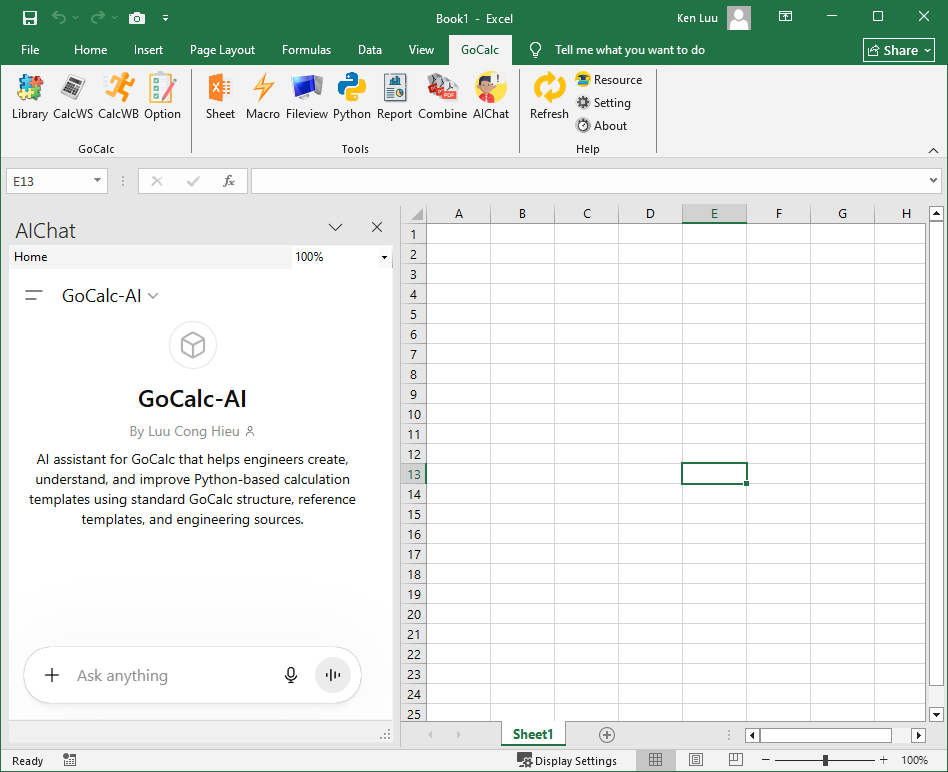The width and height of the screenshot is (948, 772).
Task: Open Display Settings in status bar
Action: pyautogui.click(x=567, y=760)
